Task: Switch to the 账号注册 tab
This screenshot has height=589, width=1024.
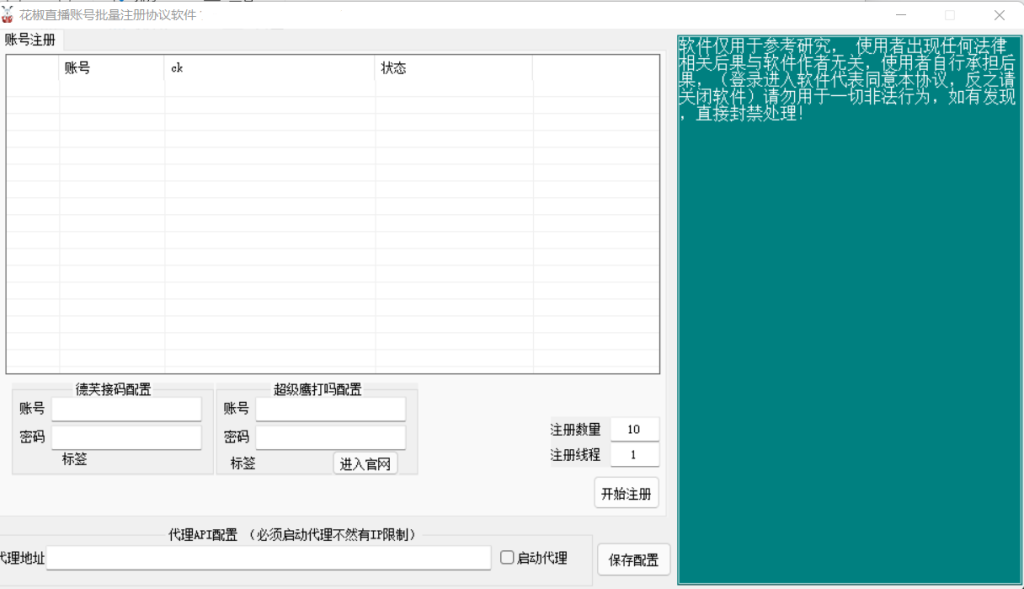Action: pos(31,40)
